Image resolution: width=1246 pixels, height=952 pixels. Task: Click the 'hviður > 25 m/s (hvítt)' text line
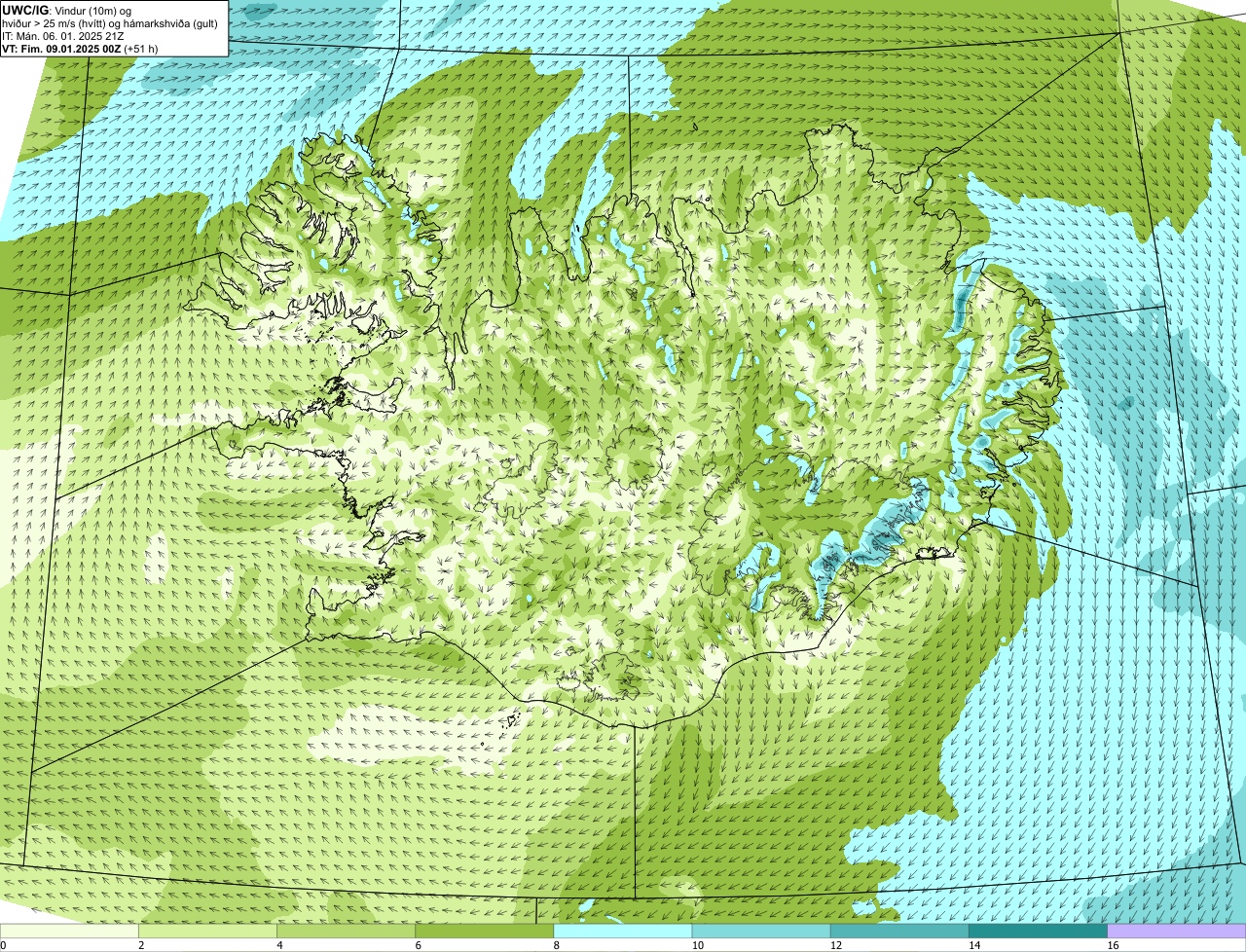pos(112,22)
